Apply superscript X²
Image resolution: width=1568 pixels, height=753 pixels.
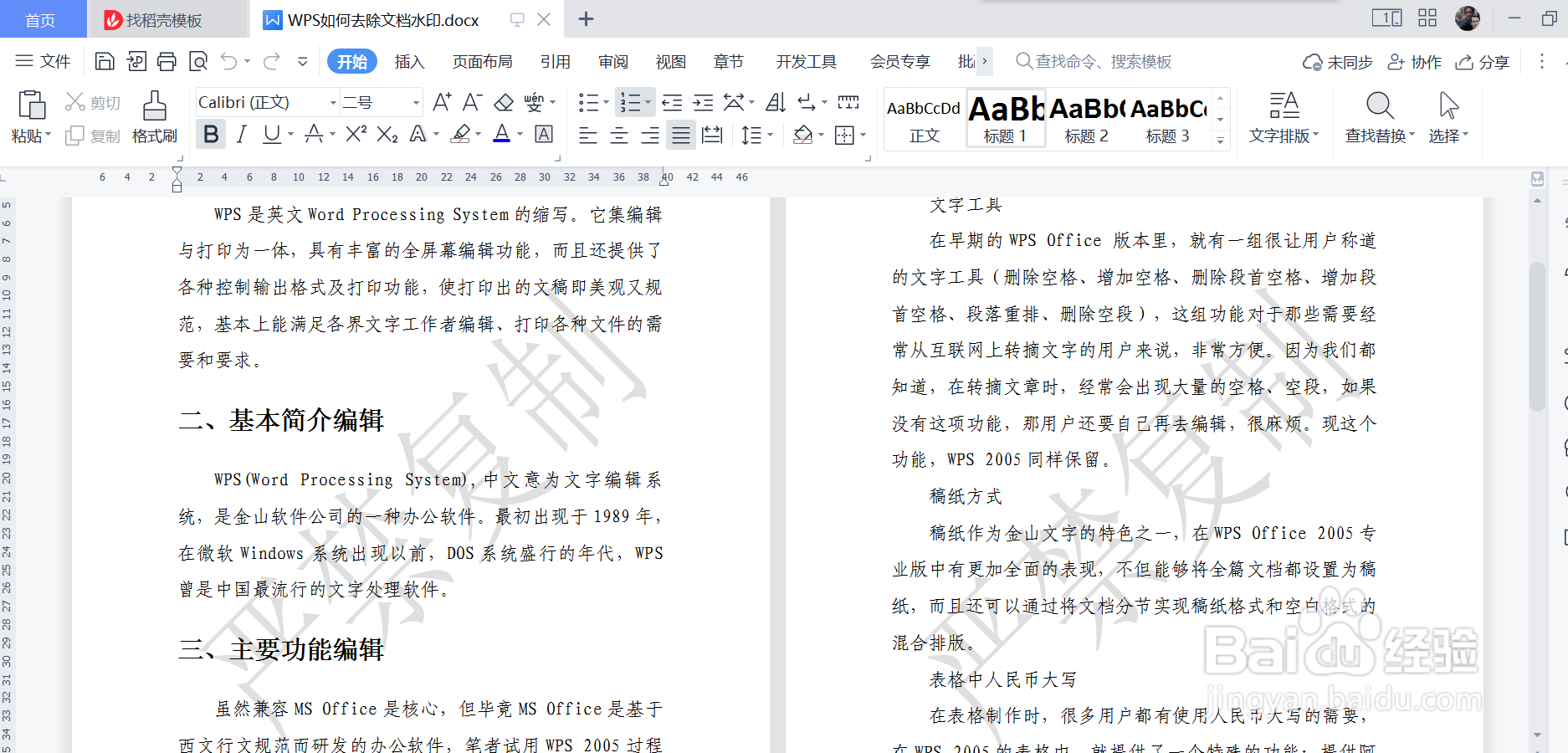click(x=356, y=134)
